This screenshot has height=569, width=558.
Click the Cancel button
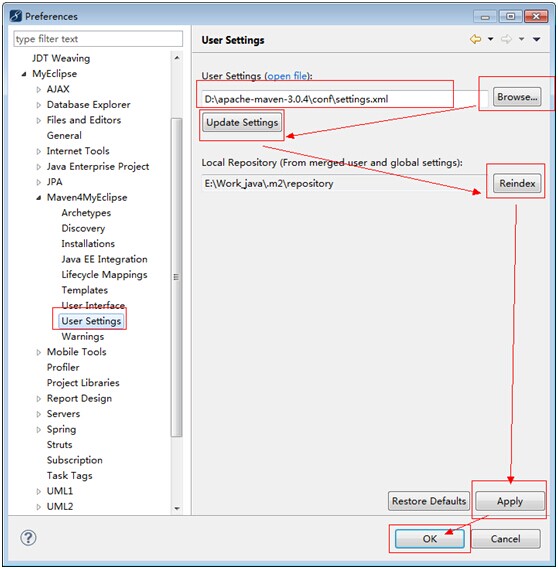tap(506, 539)
